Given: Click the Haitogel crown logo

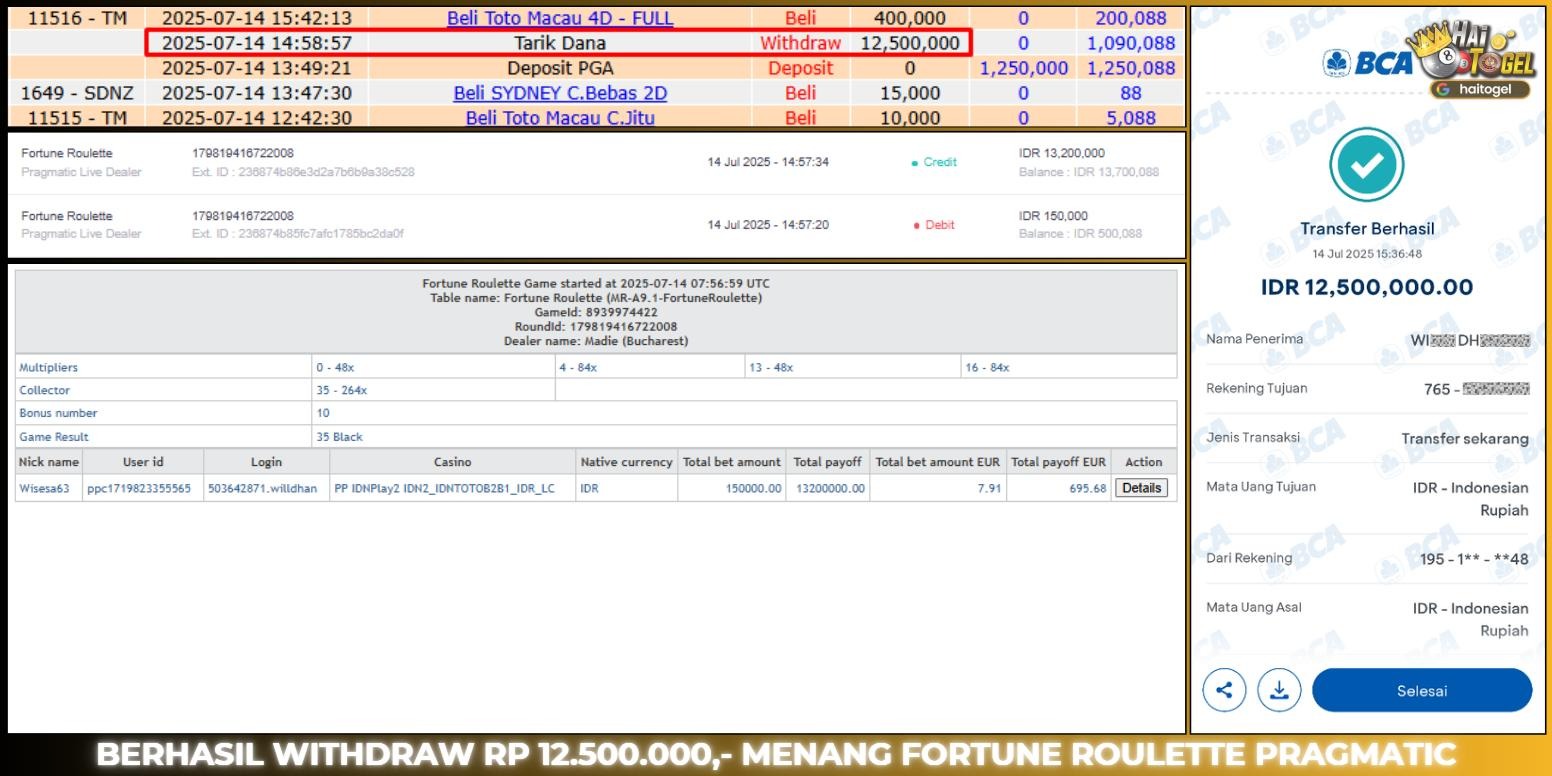Looking at the screenshot, I should click(1470, 52).
